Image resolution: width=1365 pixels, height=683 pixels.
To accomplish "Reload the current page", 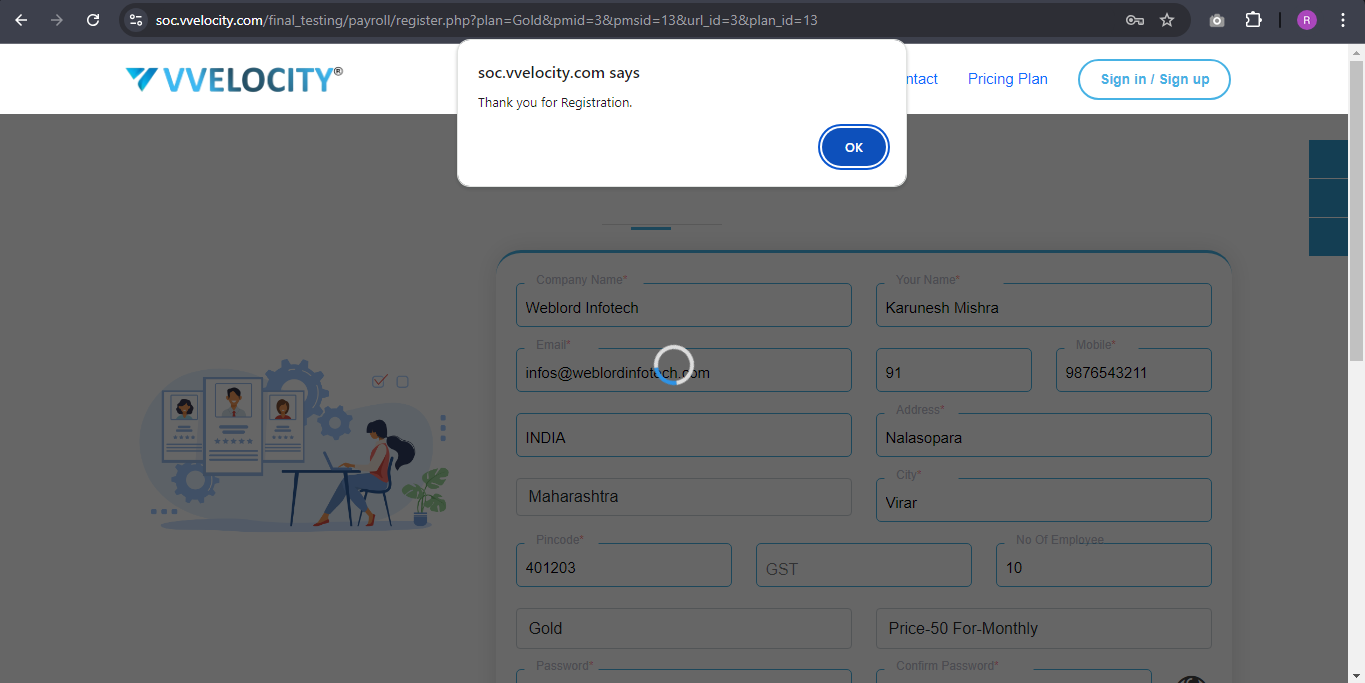I will [x=93, y=20].
